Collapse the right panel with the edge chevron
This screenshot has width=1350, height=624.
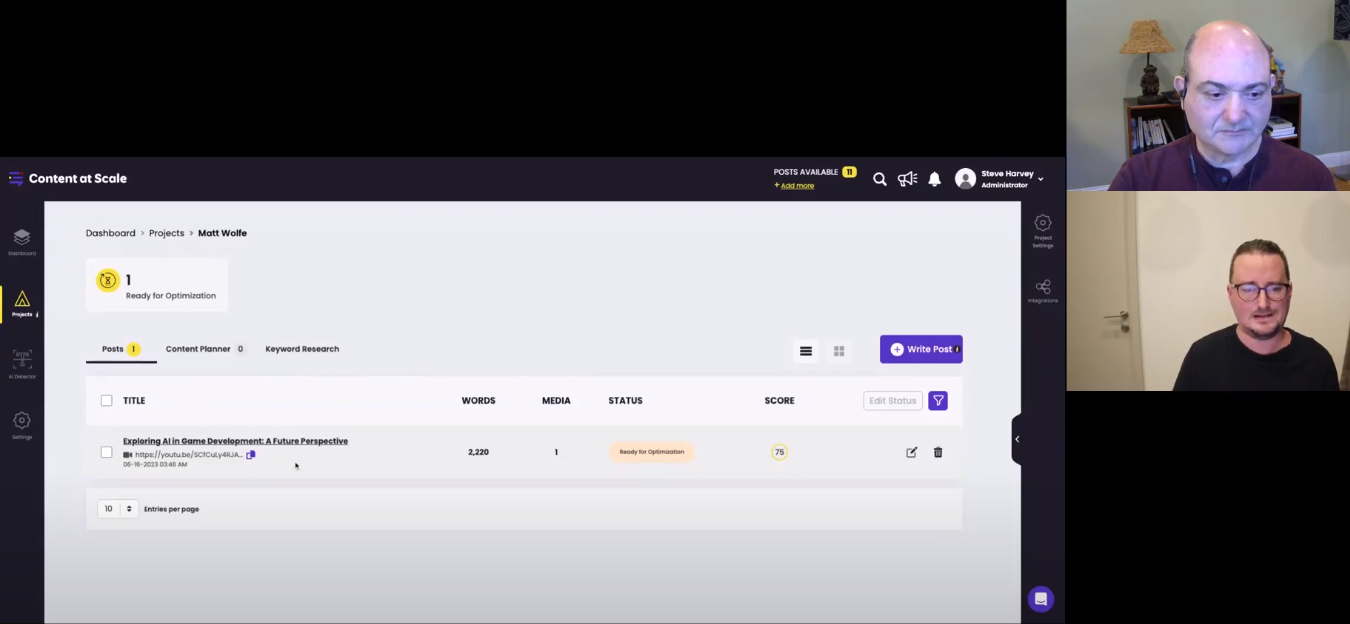[1017, 438]
